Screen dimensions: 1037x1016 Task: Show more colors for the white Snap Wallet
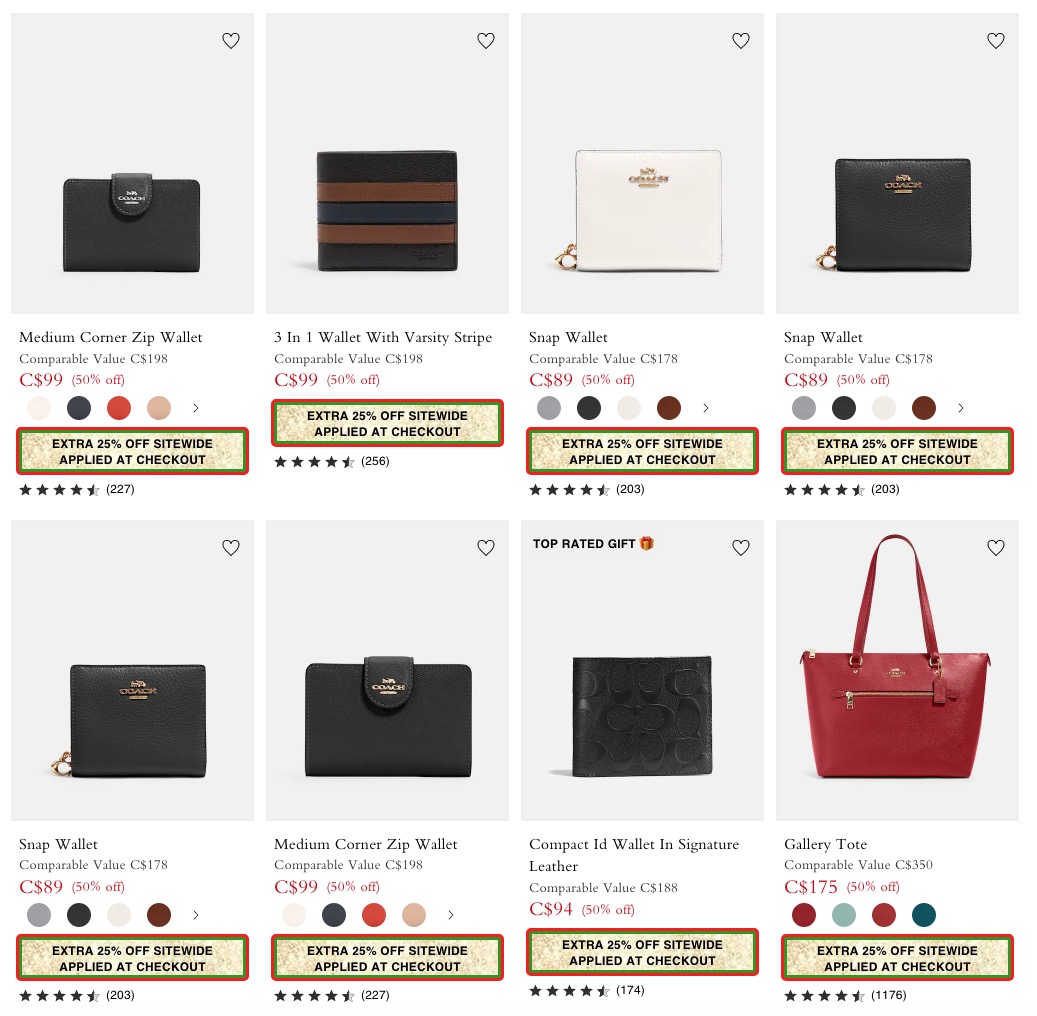click(x=706, y=408)
